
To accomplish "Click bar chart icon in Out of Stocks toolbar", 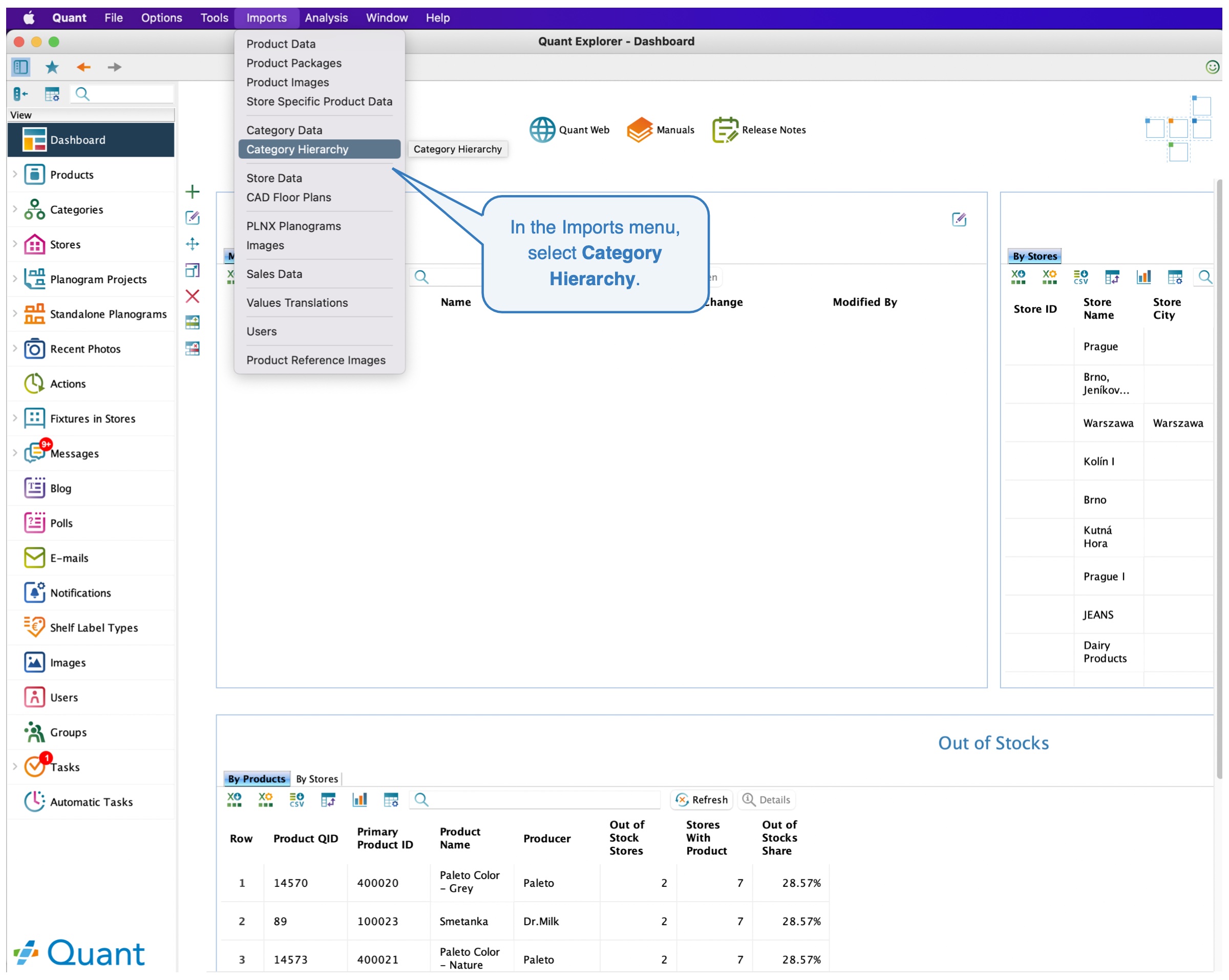I will click(359, 800).
